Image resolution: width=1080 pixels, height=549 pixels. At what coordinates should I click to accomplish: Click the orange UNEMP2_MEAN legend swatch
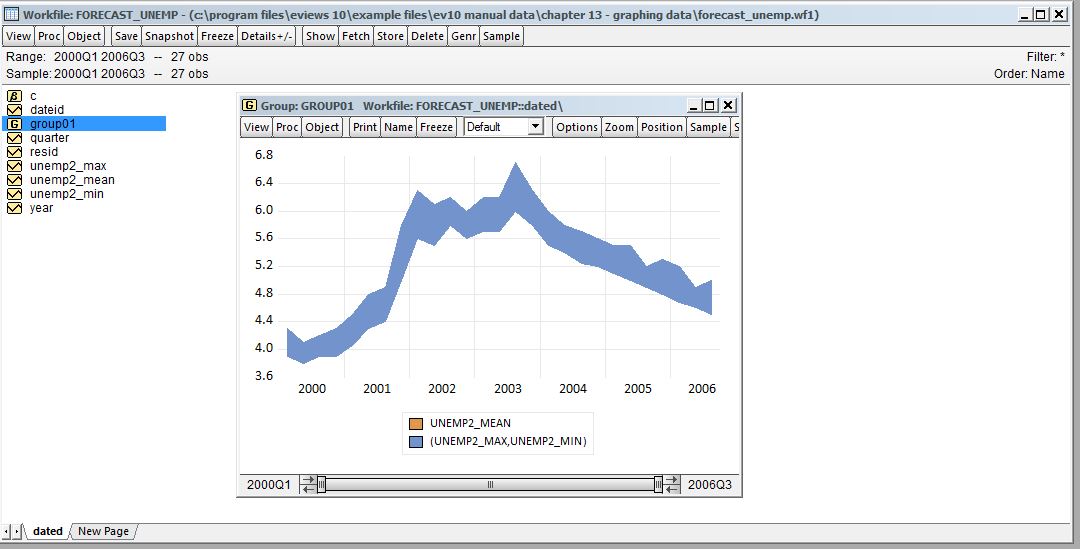pos(415,423)
